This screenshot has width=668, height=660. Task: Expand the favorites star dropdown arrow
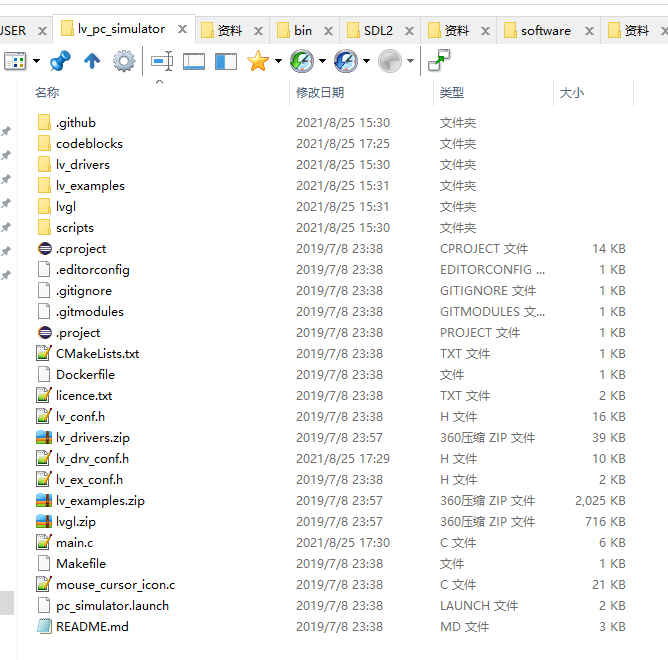(x=279, y=61)
